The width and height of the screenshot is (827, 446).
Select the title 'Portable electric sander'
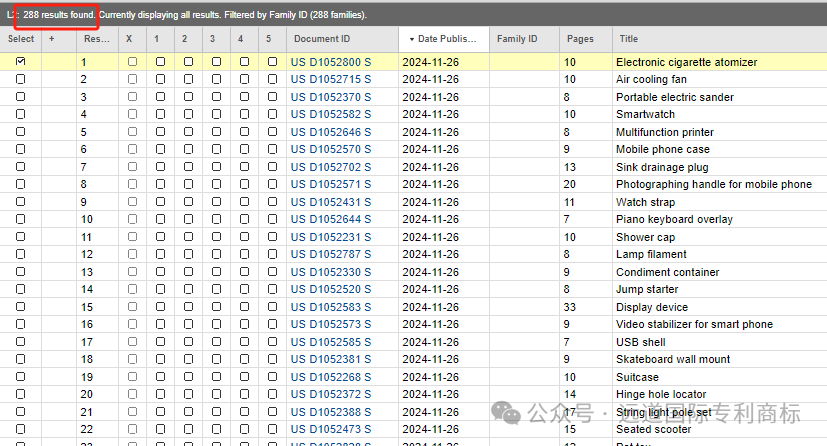pyautogui.click(x=675, y=97)
